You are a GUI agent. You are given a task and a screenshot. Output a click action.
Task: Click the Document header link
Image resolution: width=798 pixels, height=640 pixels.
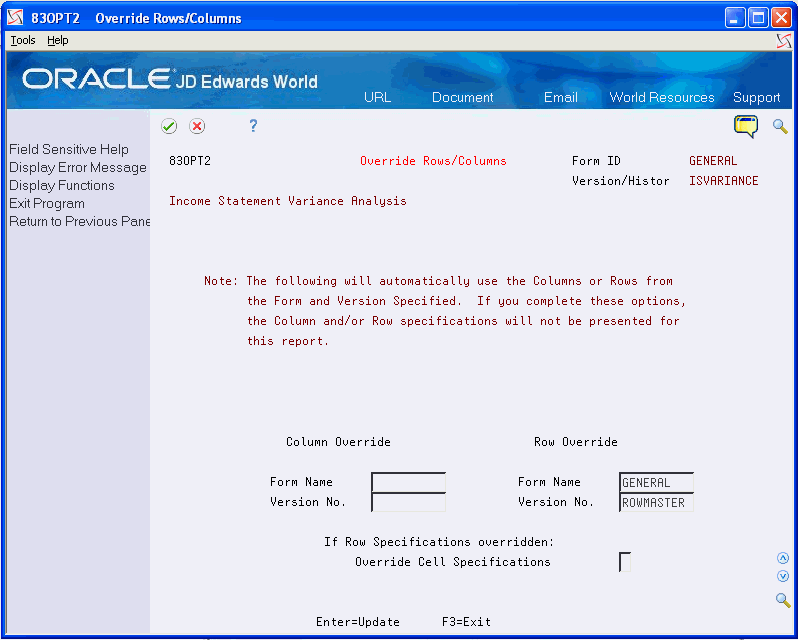tap(463, 97)
